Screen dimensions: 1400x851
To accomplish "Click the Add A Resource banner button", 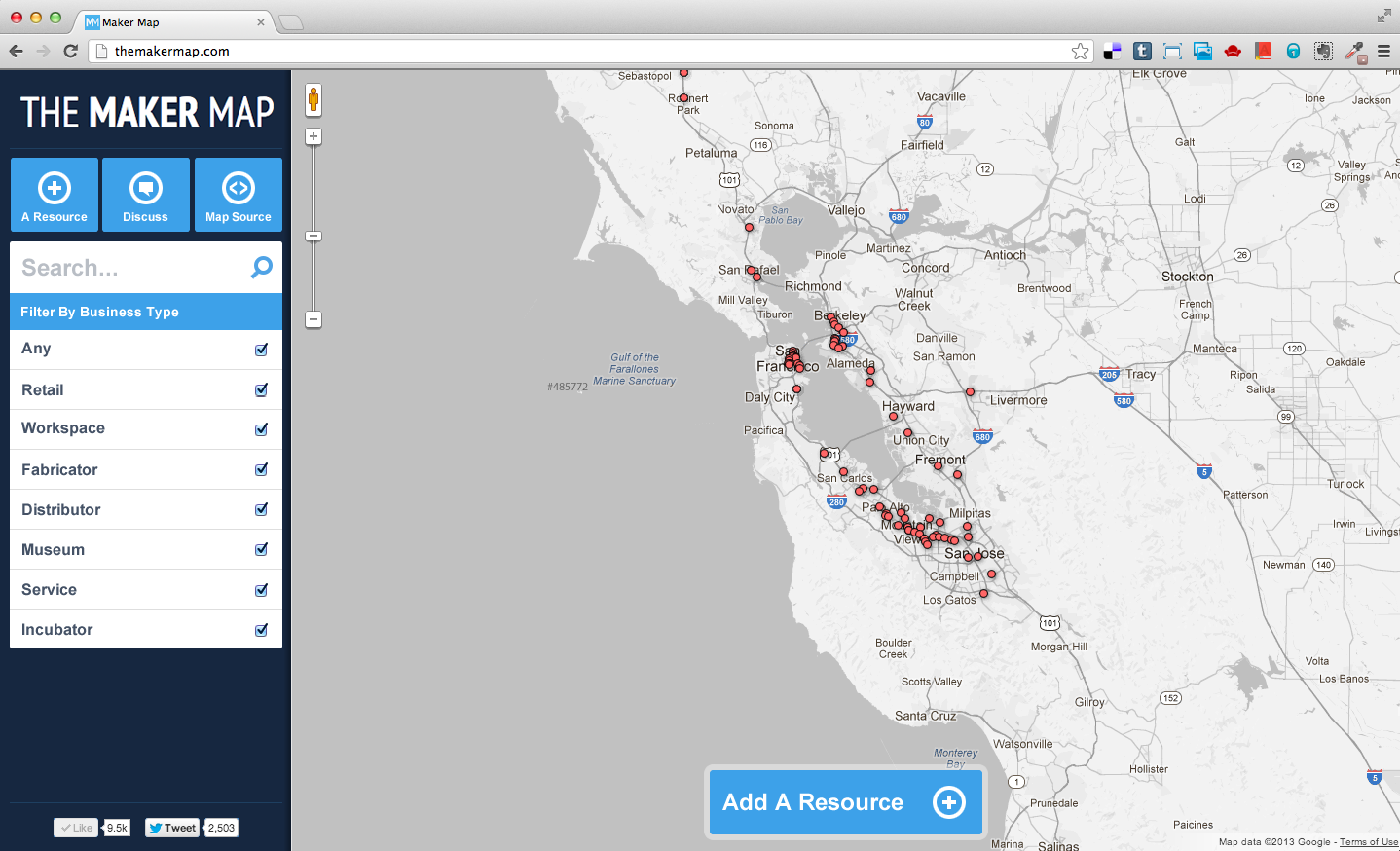I will (846, 802).
